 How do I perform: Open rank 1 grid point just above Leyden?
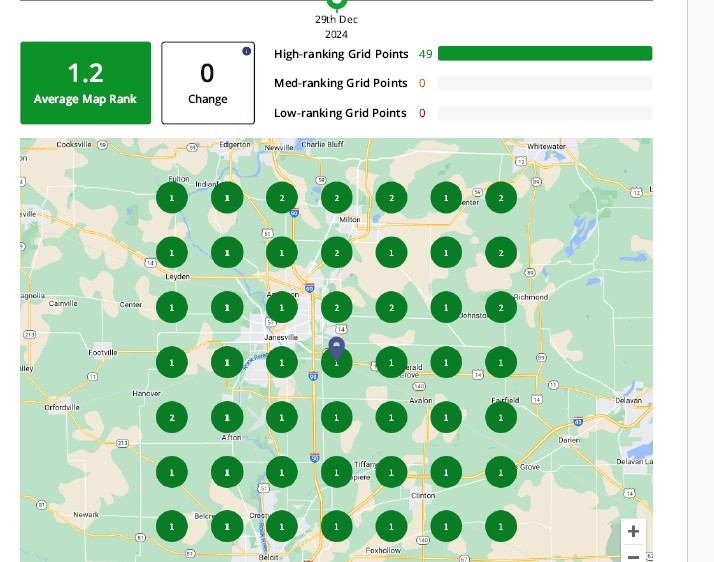pyautogui.click(x=172, y=253)
